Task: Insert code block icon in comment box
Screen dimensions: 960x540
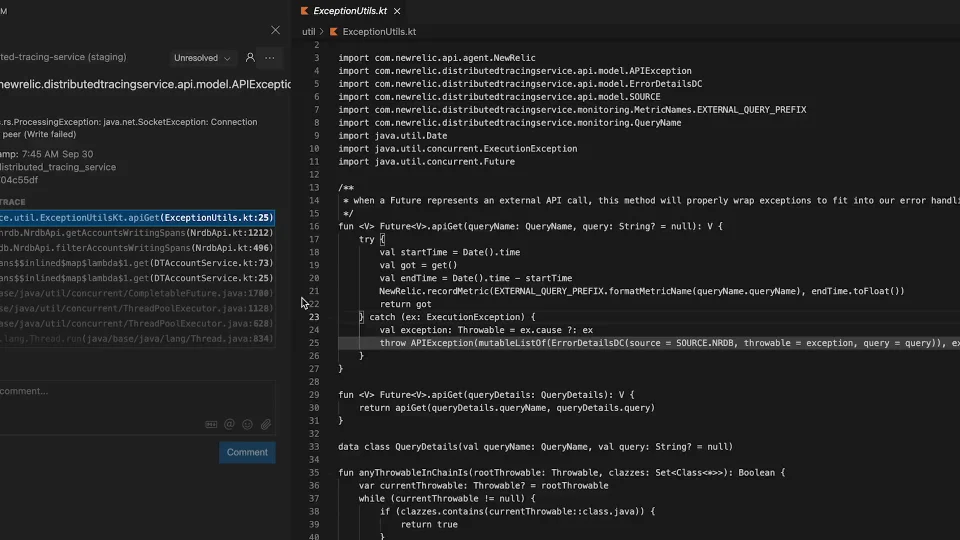Action: [x=211, y=424]
